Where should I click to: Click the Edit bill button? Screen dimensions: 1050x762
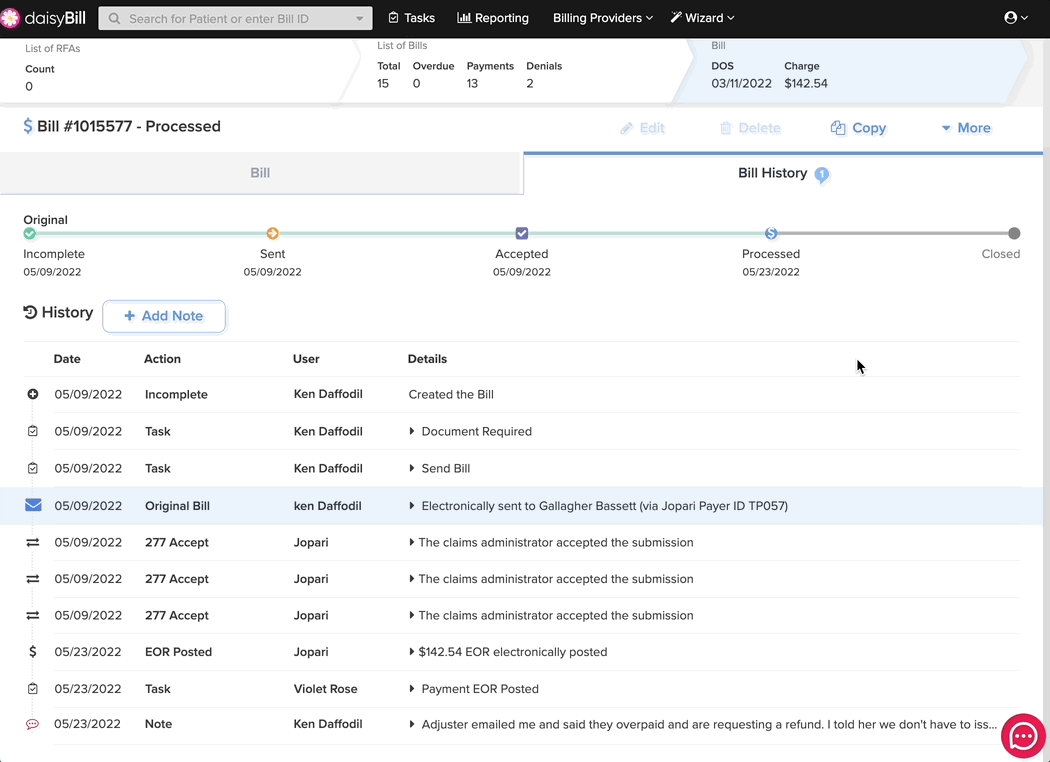(x=643, y=128)
